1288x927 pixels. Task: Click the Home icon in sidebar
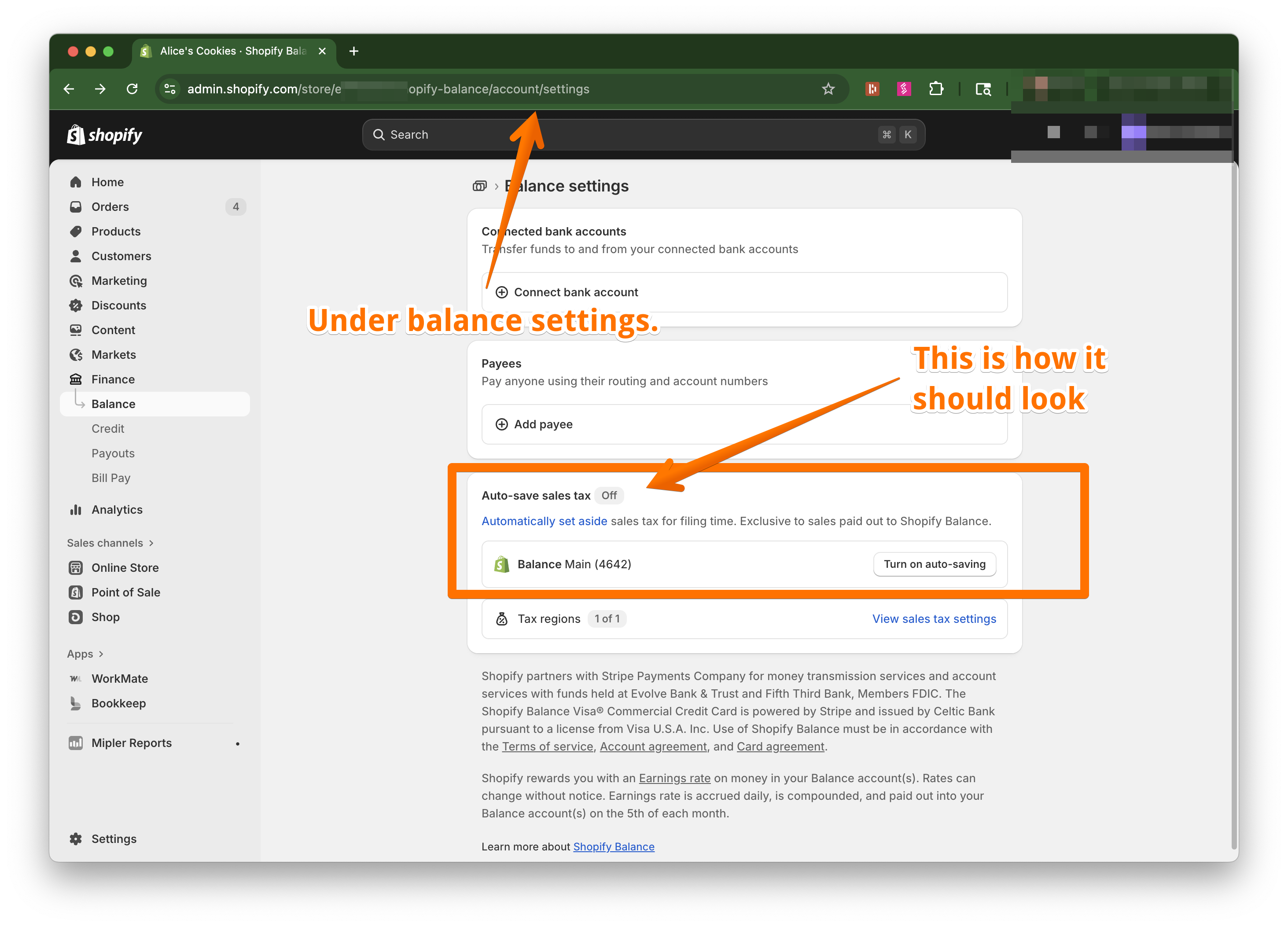tap(76, 182)
